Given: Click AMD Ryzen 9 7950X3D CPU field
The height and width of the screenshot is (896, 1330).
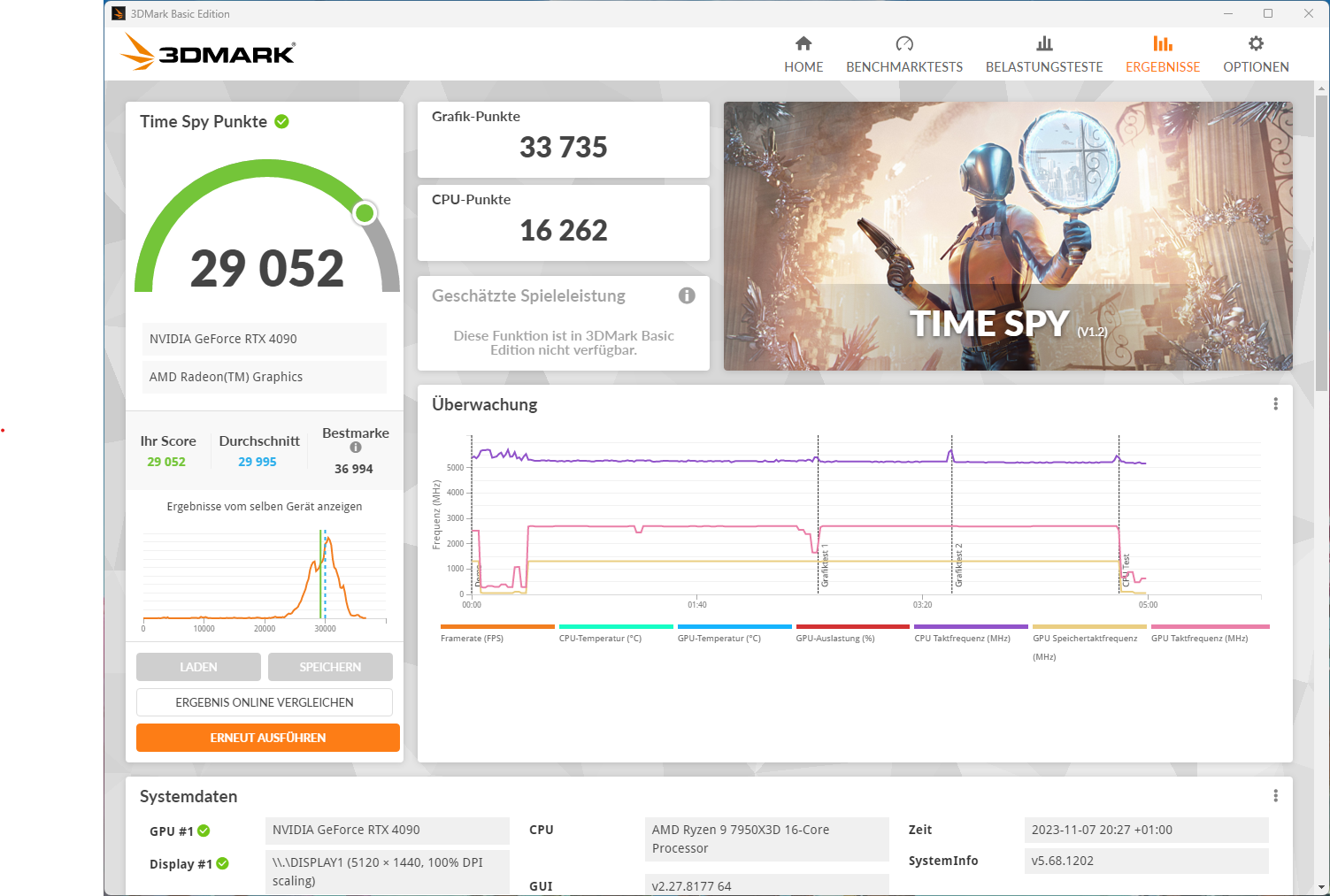Looking at the screenshot, I should (x=766, y=839).
